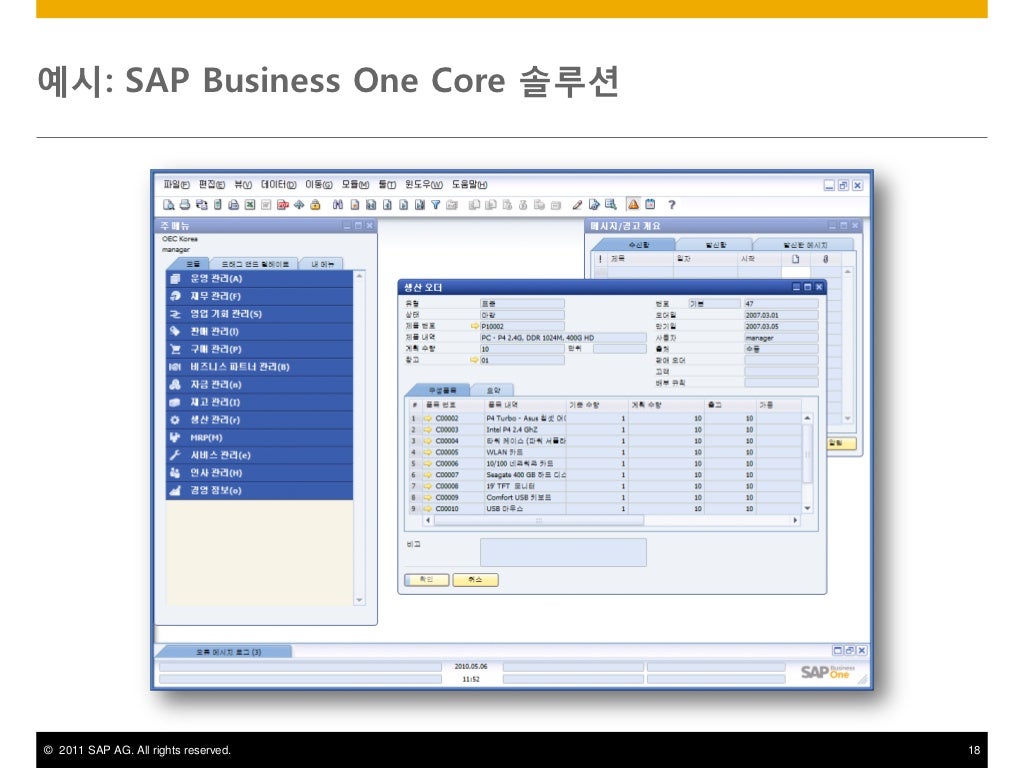Select 발신함 tab in messages window
The width and height of the screenshot is (1024, 768).
tap(716, 245)
